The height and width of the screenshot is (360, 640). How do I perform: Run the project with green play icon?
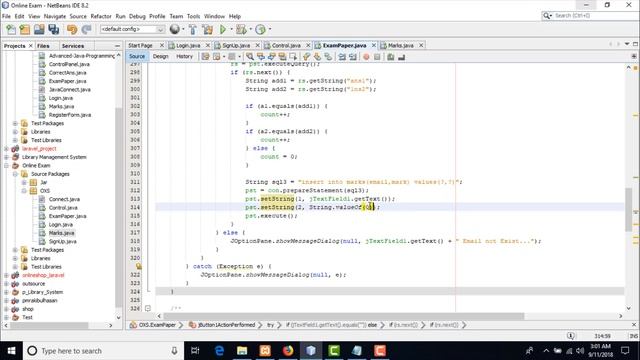click(223, 29)
